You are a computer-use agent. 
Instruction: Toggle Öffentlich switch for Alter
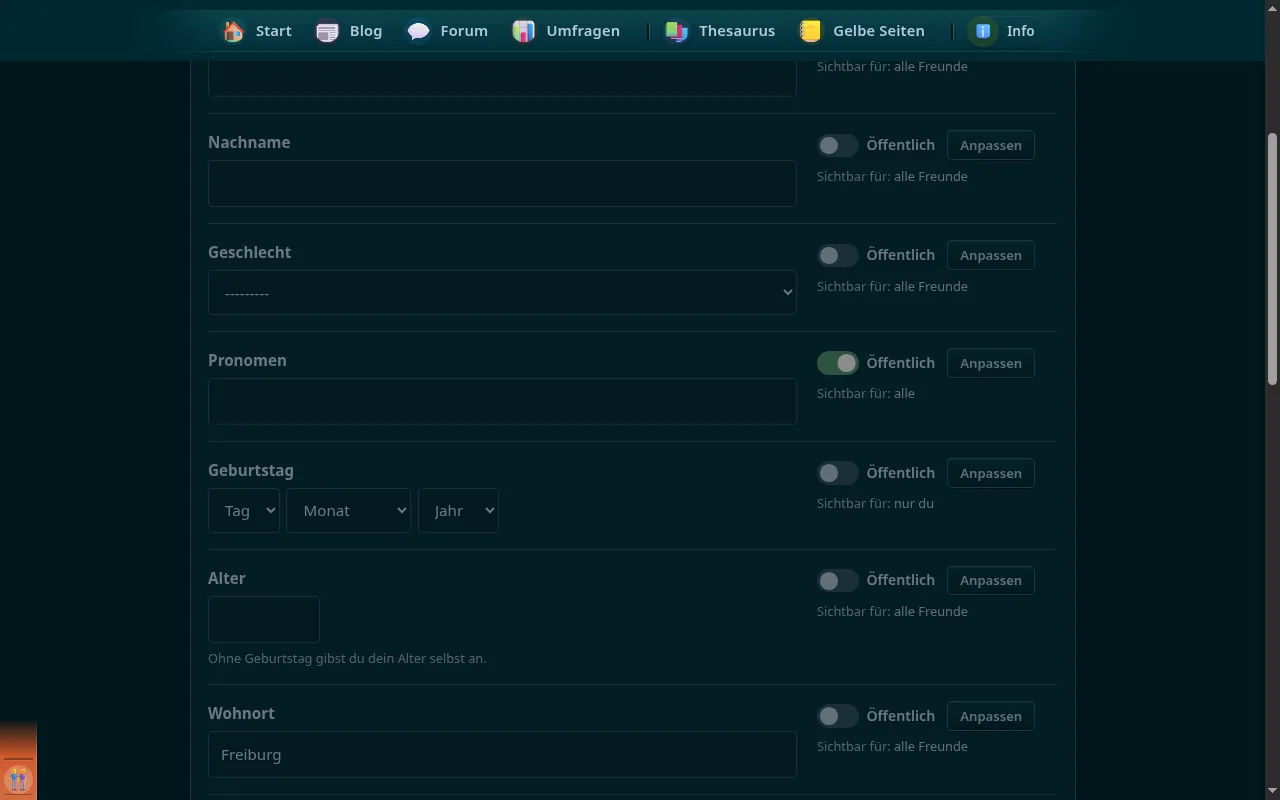tap(837, 580)
